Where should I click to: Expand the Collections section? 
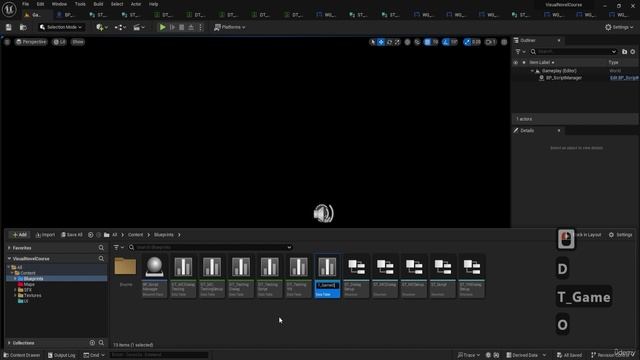pos(9,343)
